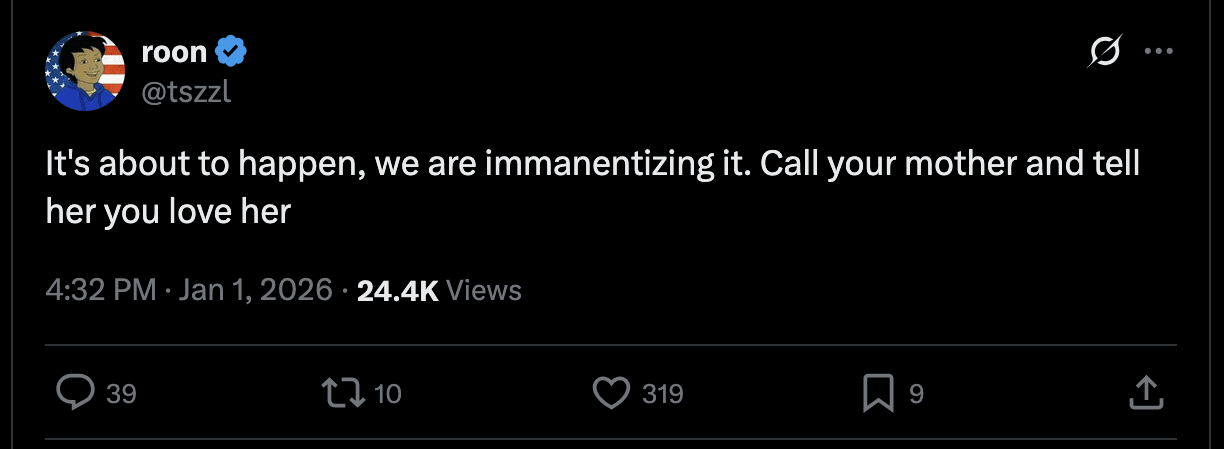This screenshot has height=449, width=1224.
Task: Toggle the bookmark icon on the post
Action: click(x=877, y=393)
